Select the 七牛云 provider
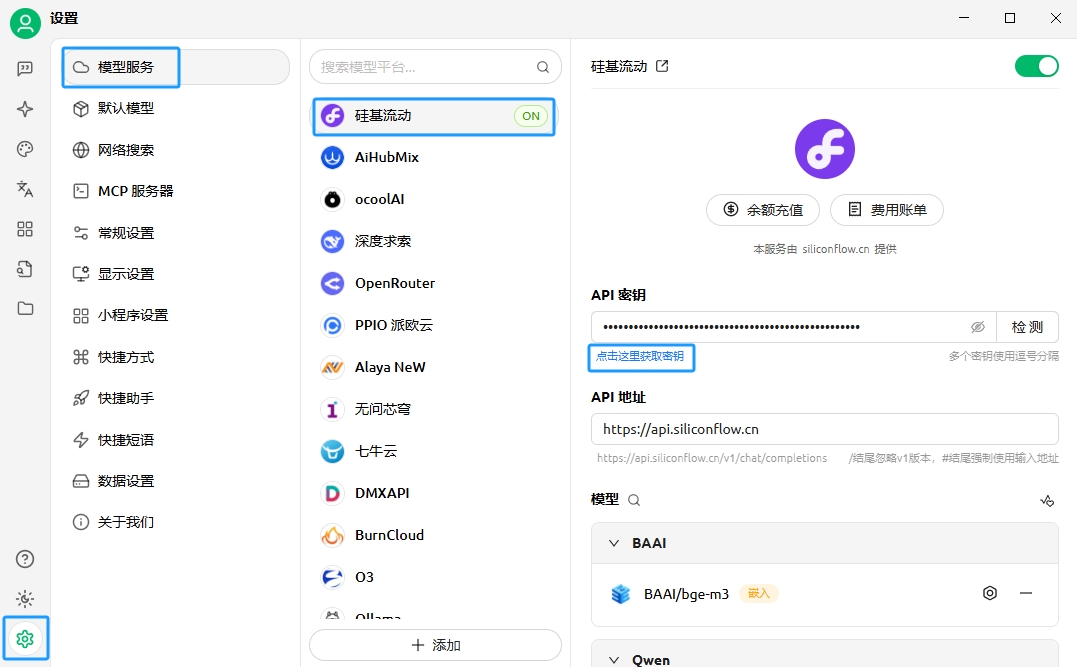This screenshot has height=667, width=1077. pos(435,451)
